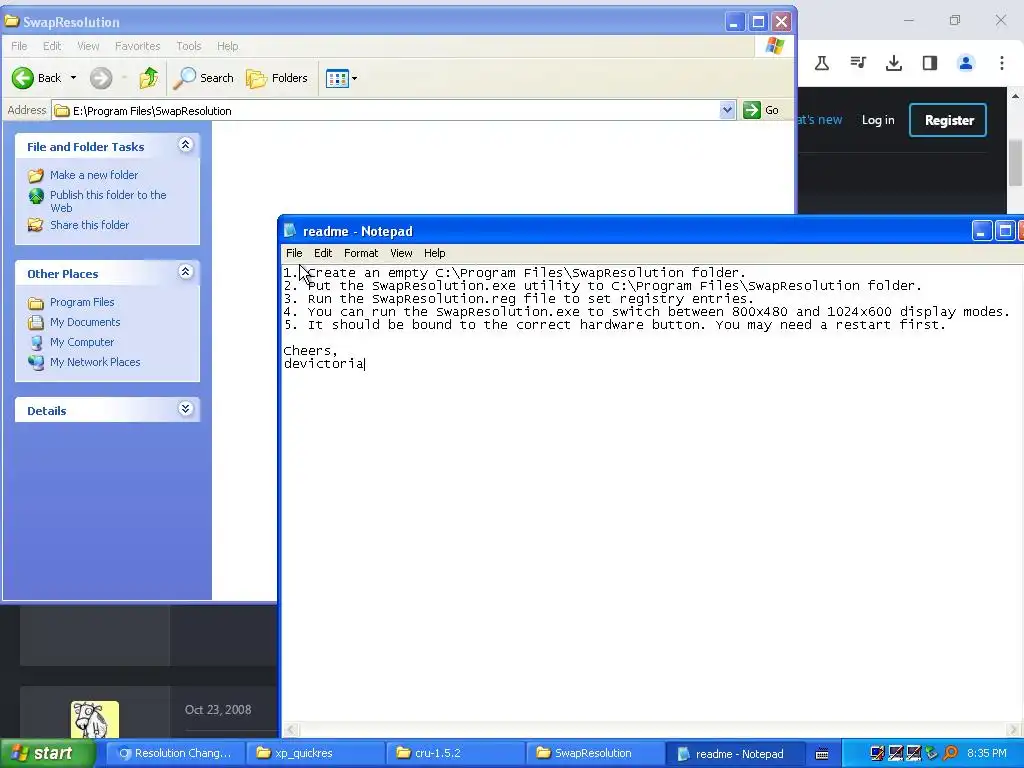1024x768 pixels.
Task: Open the Tools menu in Explorer
Action: (x=189, y=46)
